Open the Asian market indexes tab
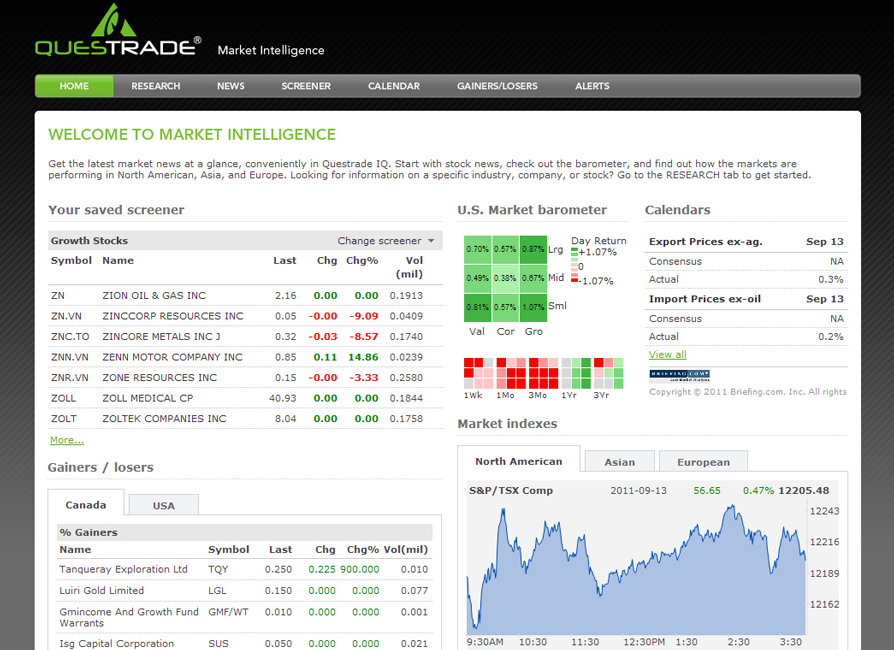Screen dimensions: 894x650 coord(619,462)
